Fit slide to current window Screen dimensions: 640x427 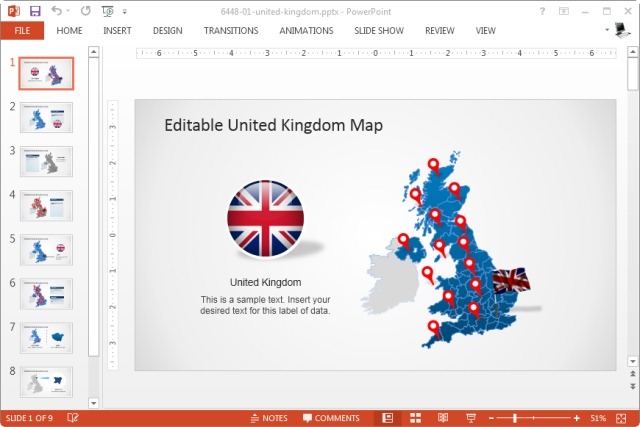point(621,418)
